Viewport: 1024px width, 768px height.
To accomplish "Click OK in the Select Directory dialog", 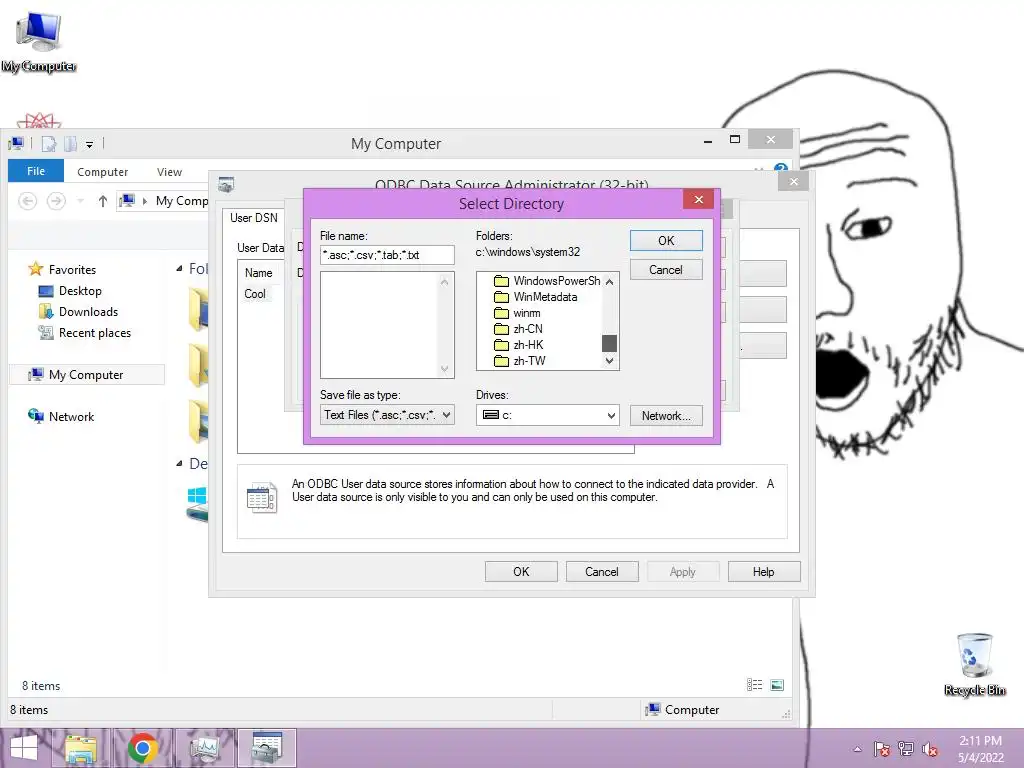I will point(666,240).
